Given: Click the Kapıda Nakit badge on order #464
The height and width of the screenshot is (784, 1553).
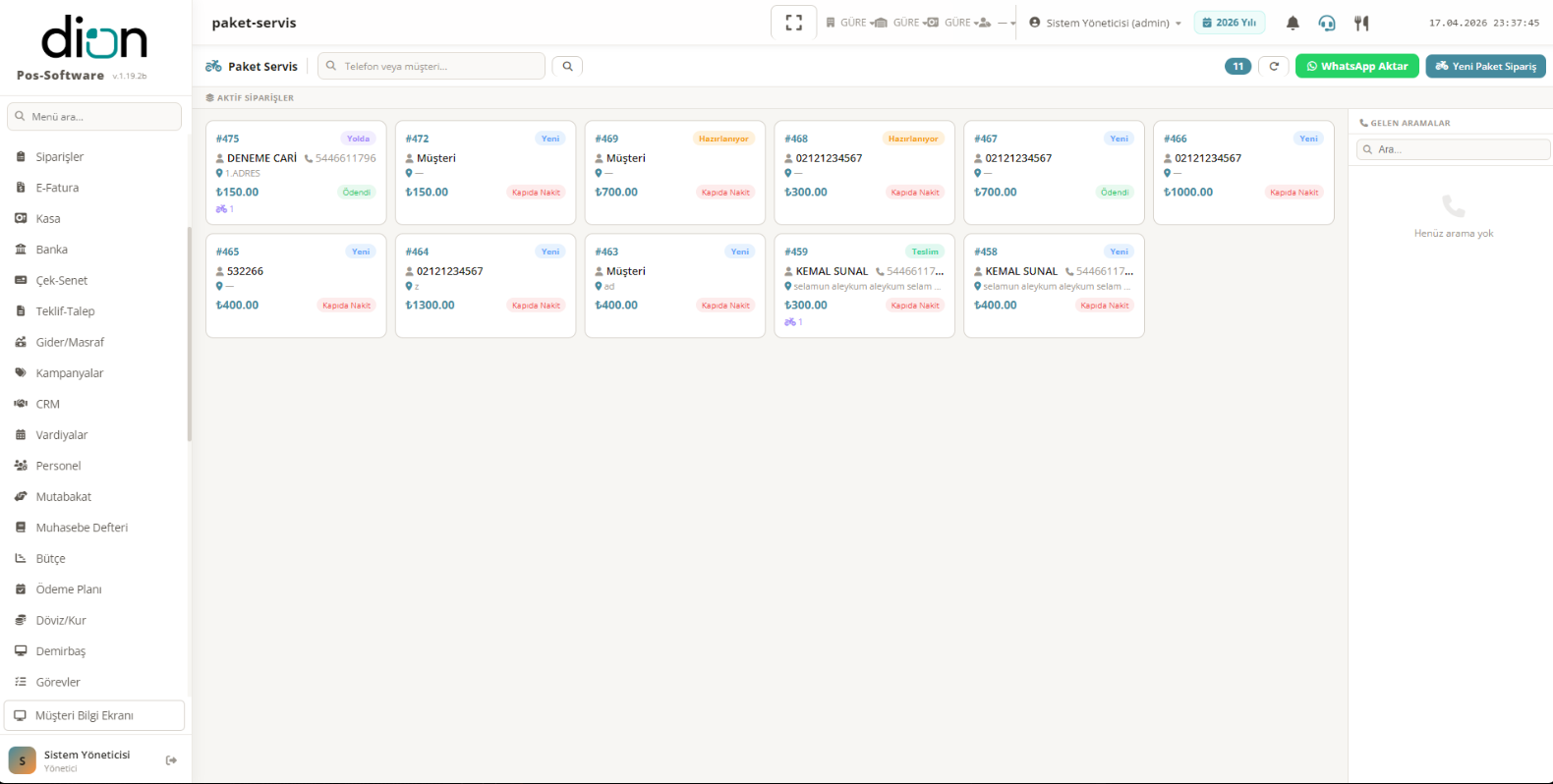Looking at the screenshot, I should click(536, 306).
